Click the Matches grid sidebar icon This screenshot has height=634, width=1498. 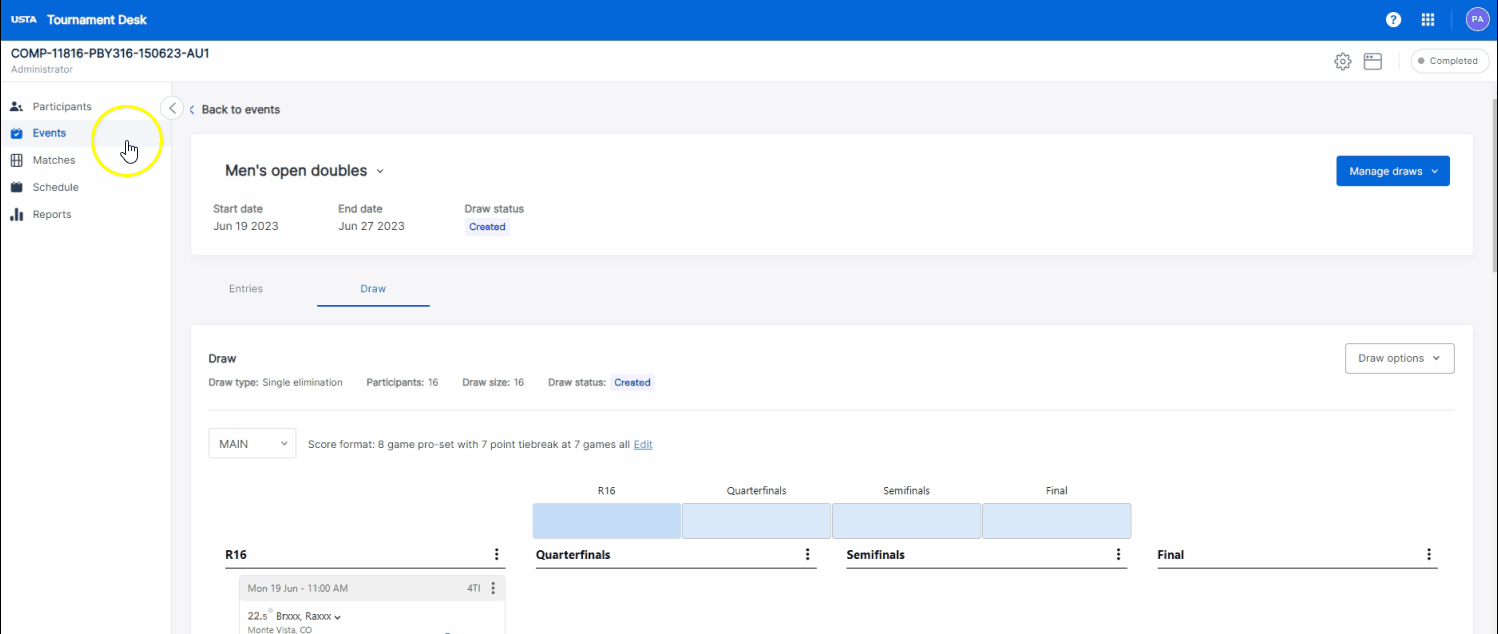pyautogui.click(x=16, y=160)
